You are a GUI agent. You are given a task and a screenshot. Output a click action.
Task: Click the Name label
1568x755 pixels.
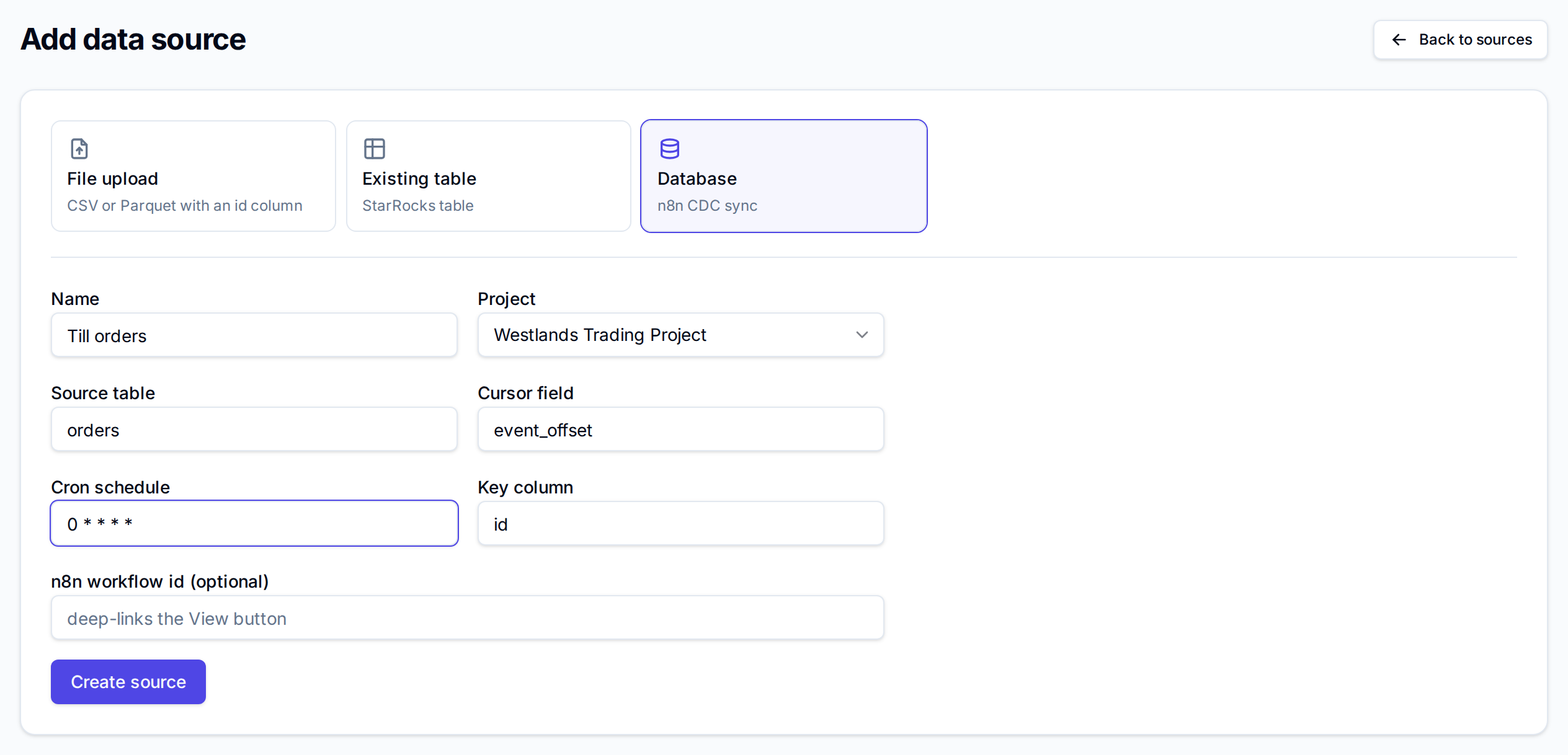(x=75, y=299)
